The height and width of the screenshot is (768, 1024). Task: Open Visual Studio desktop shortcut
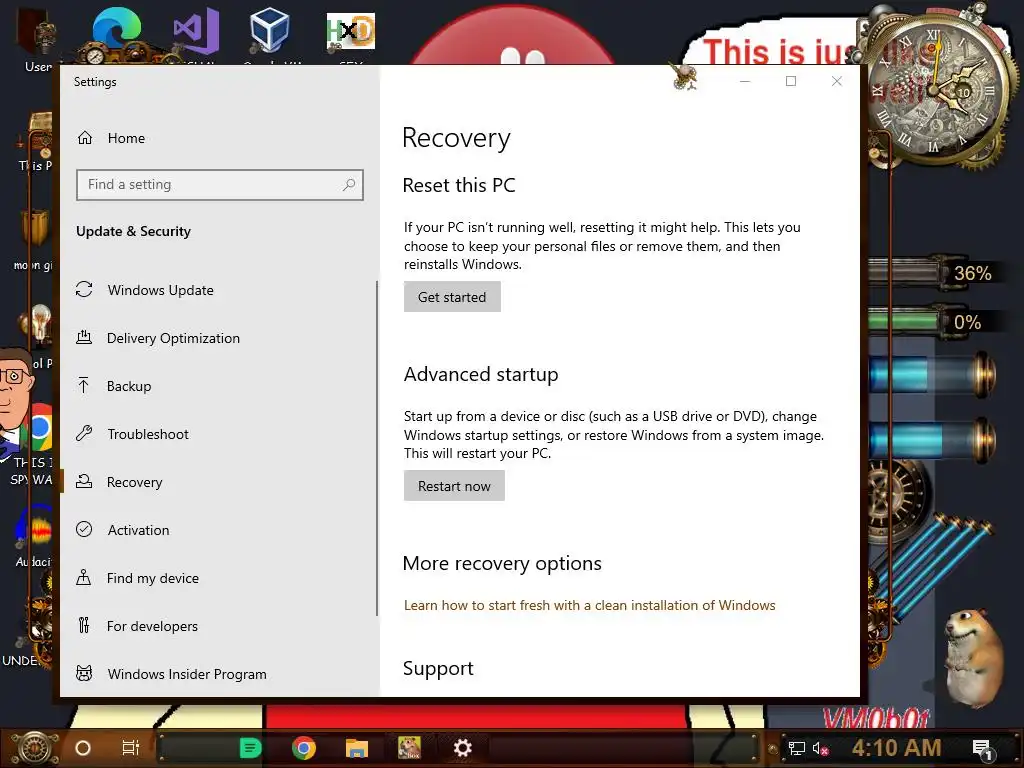pyautogui.click(x=196, y=31)
